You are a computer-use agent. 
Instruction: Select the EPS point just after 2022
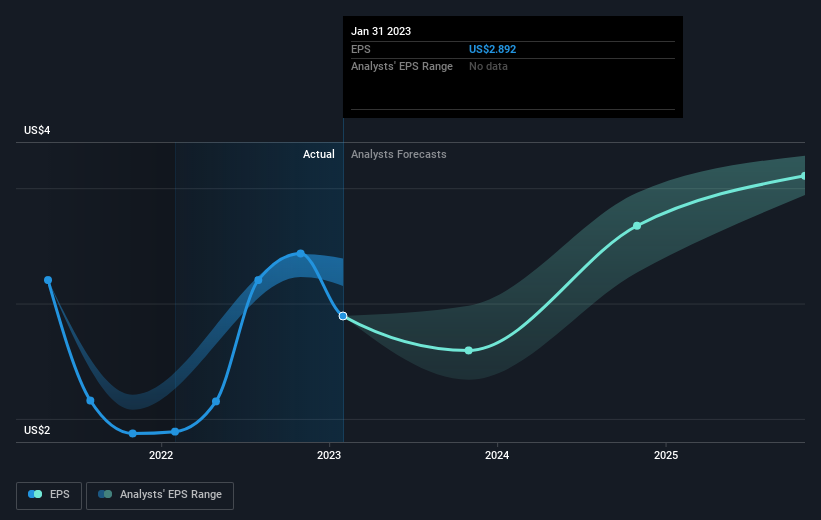tap(175, 432)
